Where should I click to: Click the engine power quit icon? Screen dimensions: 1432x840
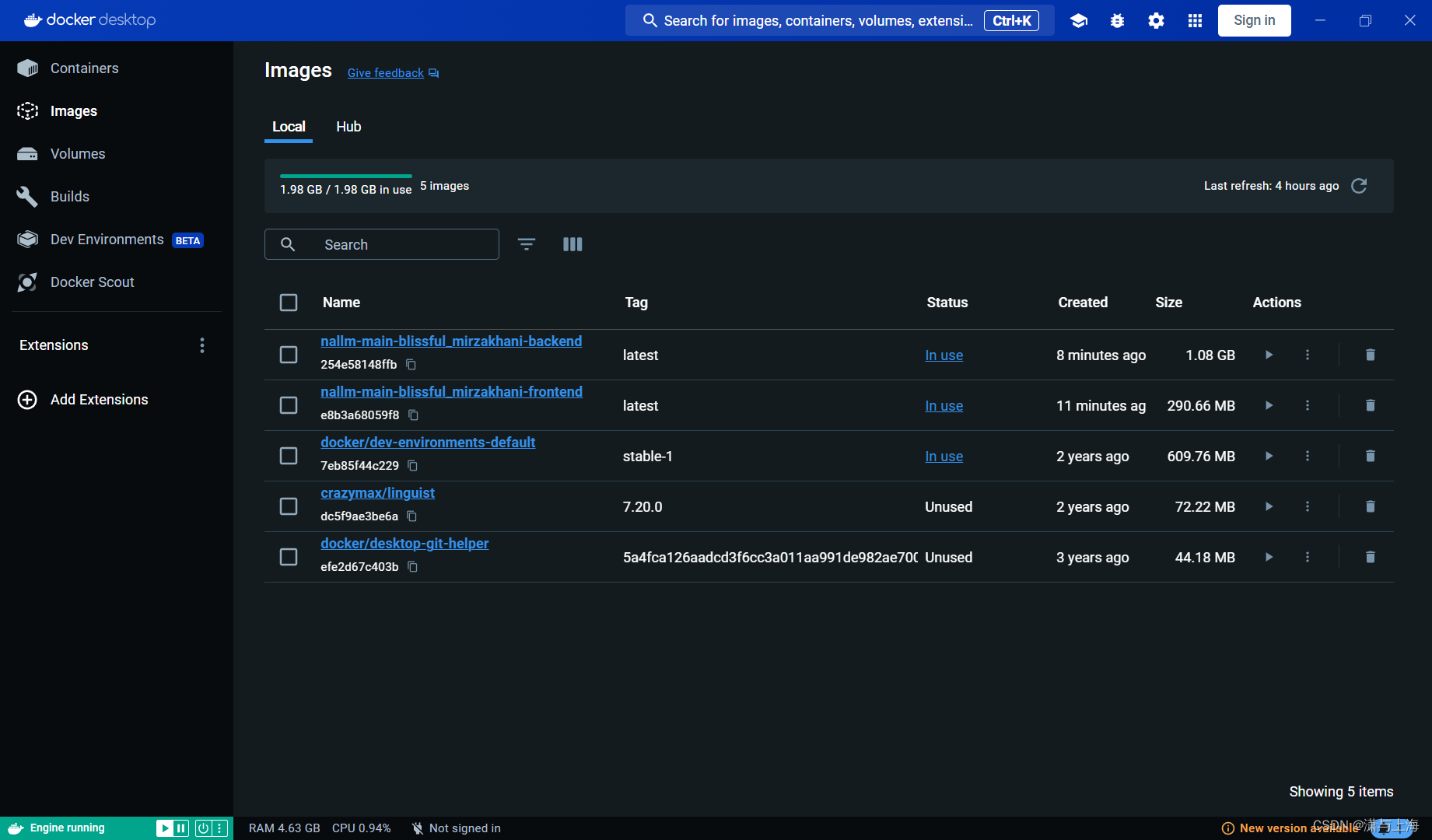203,828
